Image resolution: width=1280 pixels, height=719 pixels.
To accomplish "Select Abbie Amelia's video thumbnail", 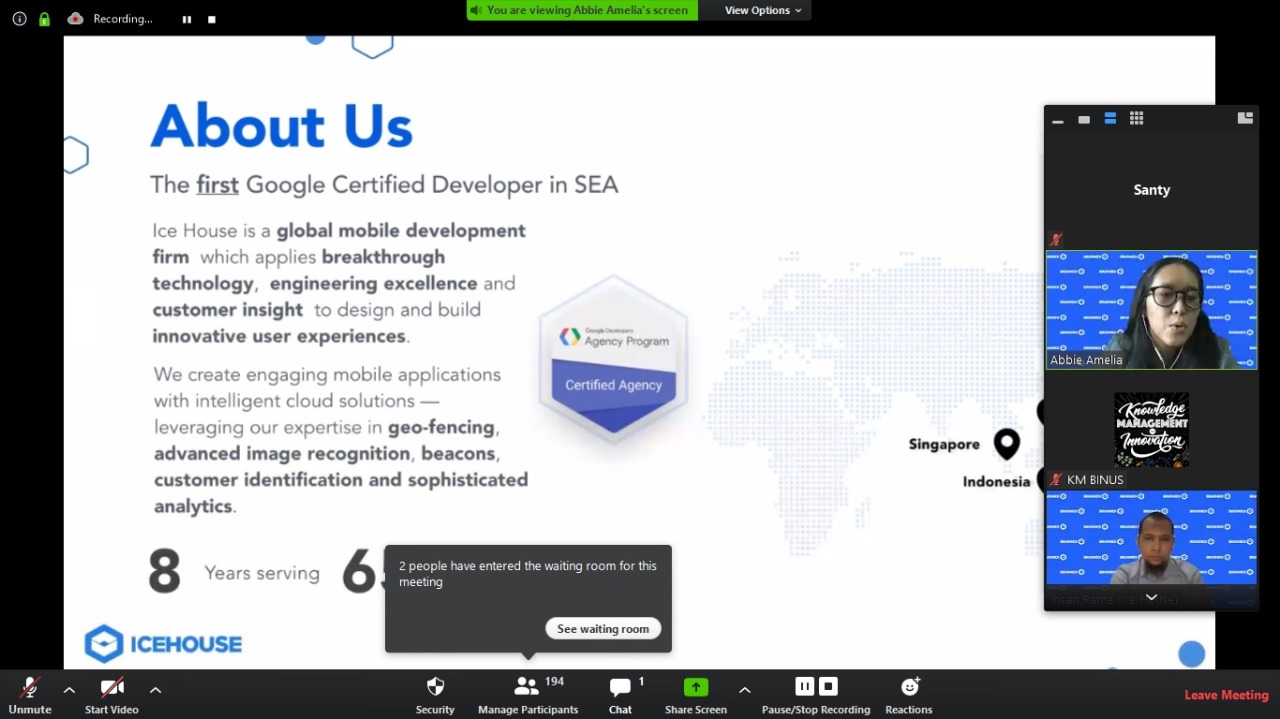I will click(x=1151, y=310).
